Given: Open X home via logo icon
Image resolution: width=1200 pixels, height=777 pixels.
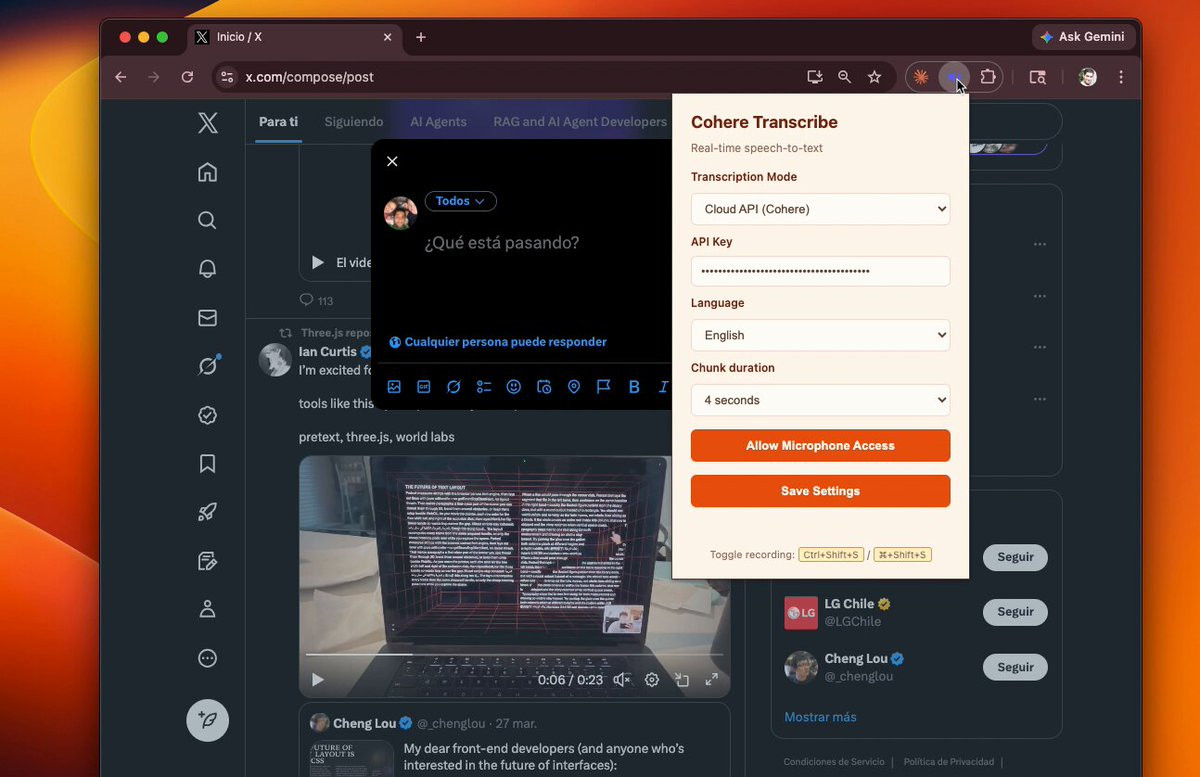Looking at the screenshot, I should pyautogui.click(x=207, y=123).
